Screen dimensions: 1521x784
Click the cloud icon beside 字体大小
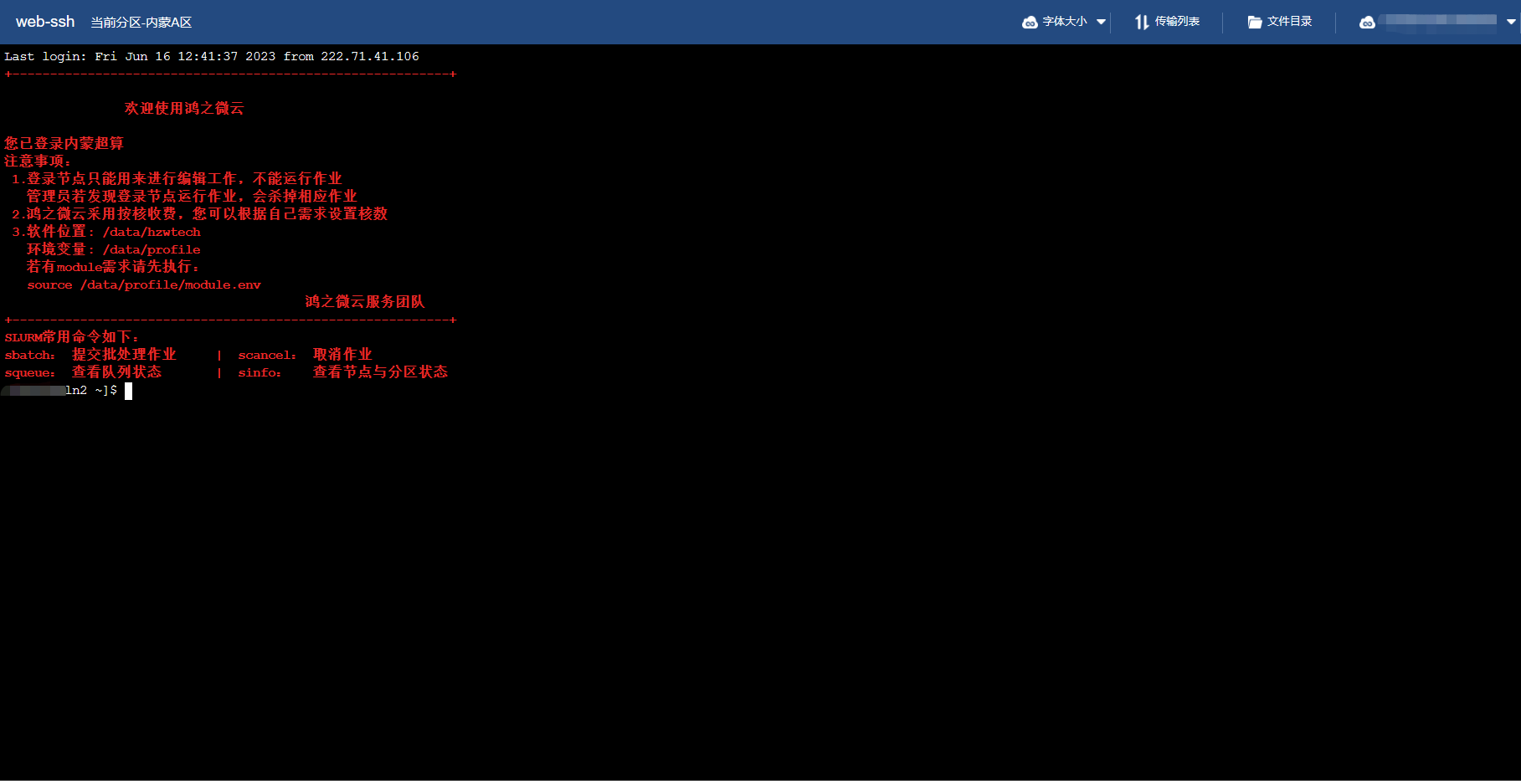pos(1030,23)
